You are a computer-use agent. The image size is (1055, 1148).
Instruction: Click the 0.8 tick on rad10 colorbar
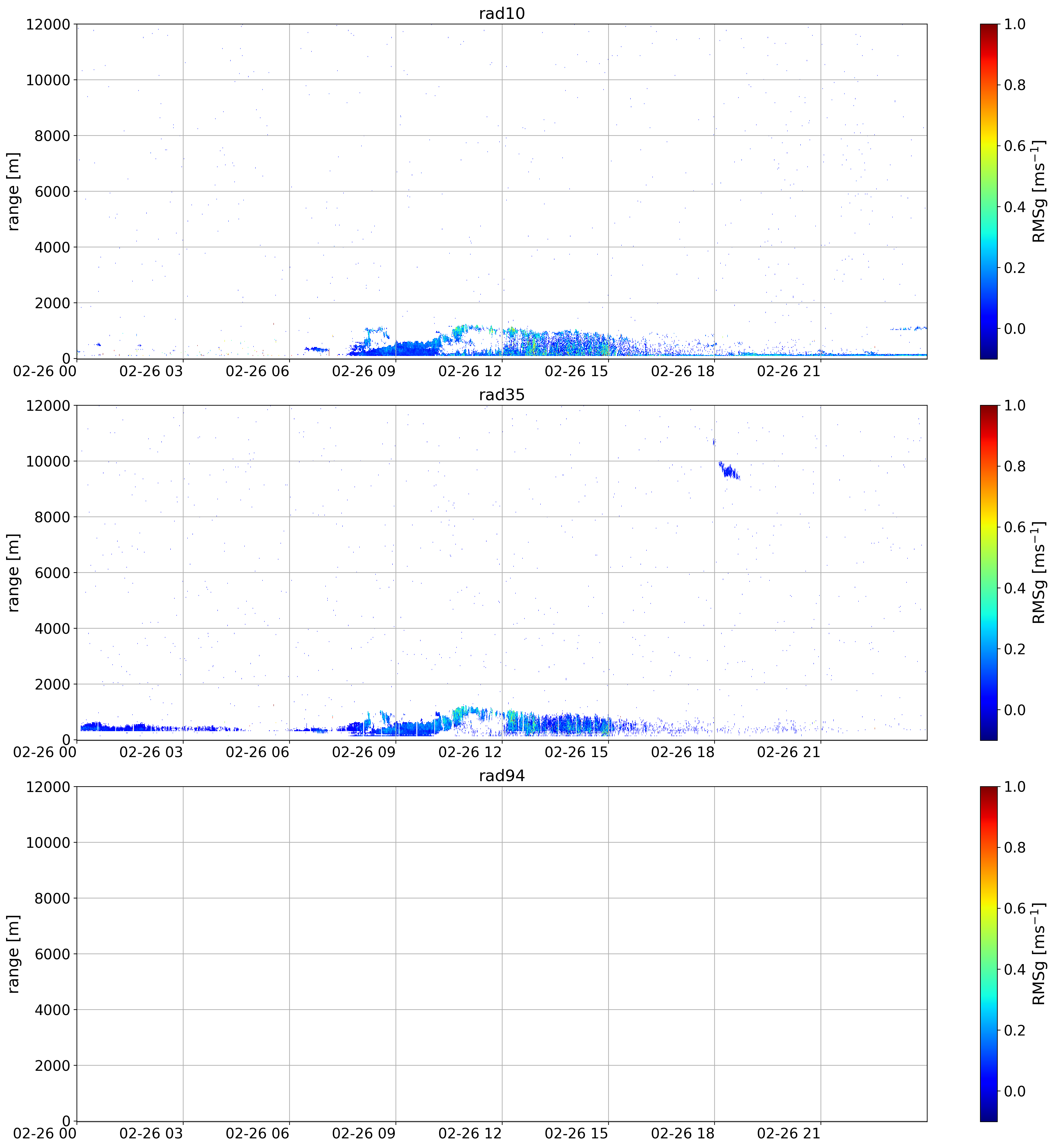[1014, 85]
